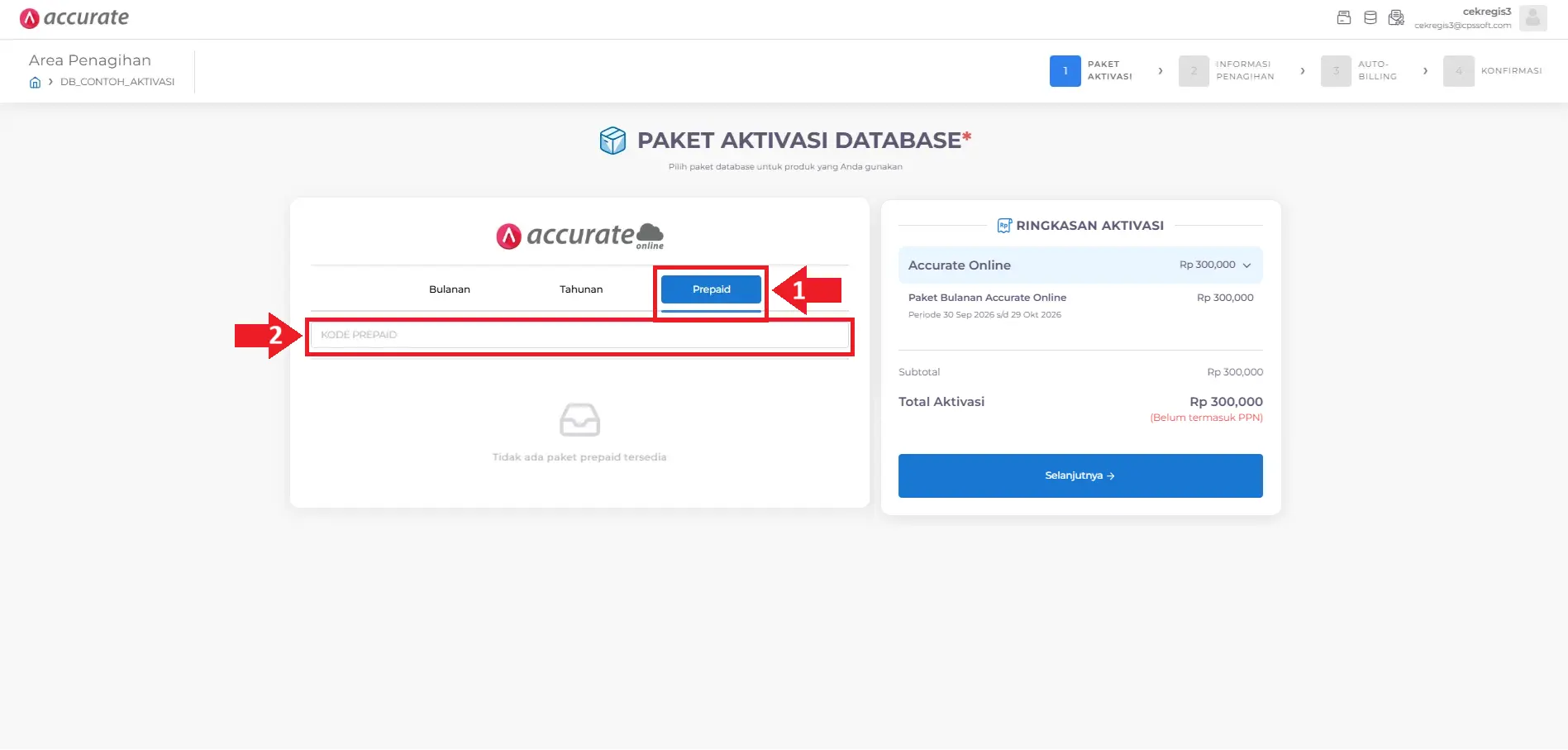1568x750 pixels.
Task: Select step 1 Paket Aktivasi
Action: pos(1091,71)
